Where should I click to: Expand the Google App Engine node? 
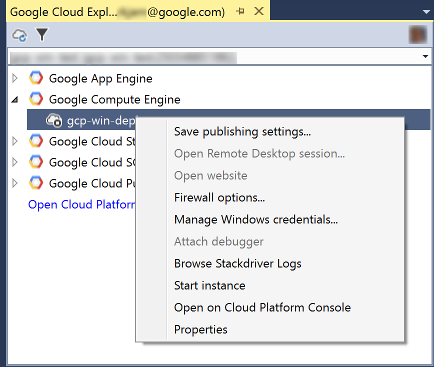pyautogui.click(x=15, y=78)
